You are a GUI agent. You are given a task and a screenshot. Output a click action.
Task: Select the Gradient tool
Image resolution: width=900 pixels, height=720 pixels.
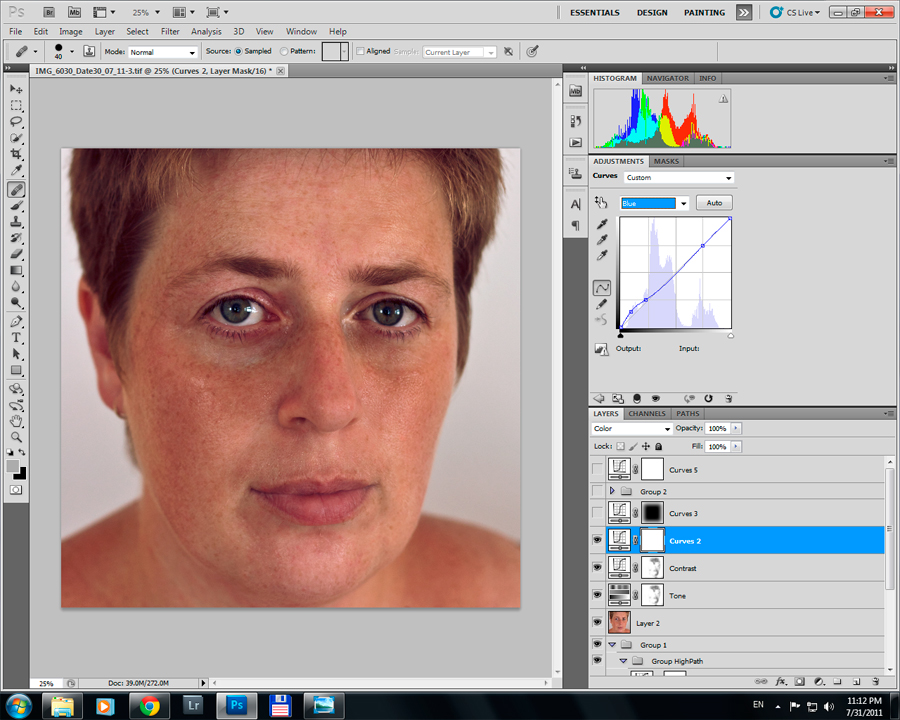[x=16, y=270]
